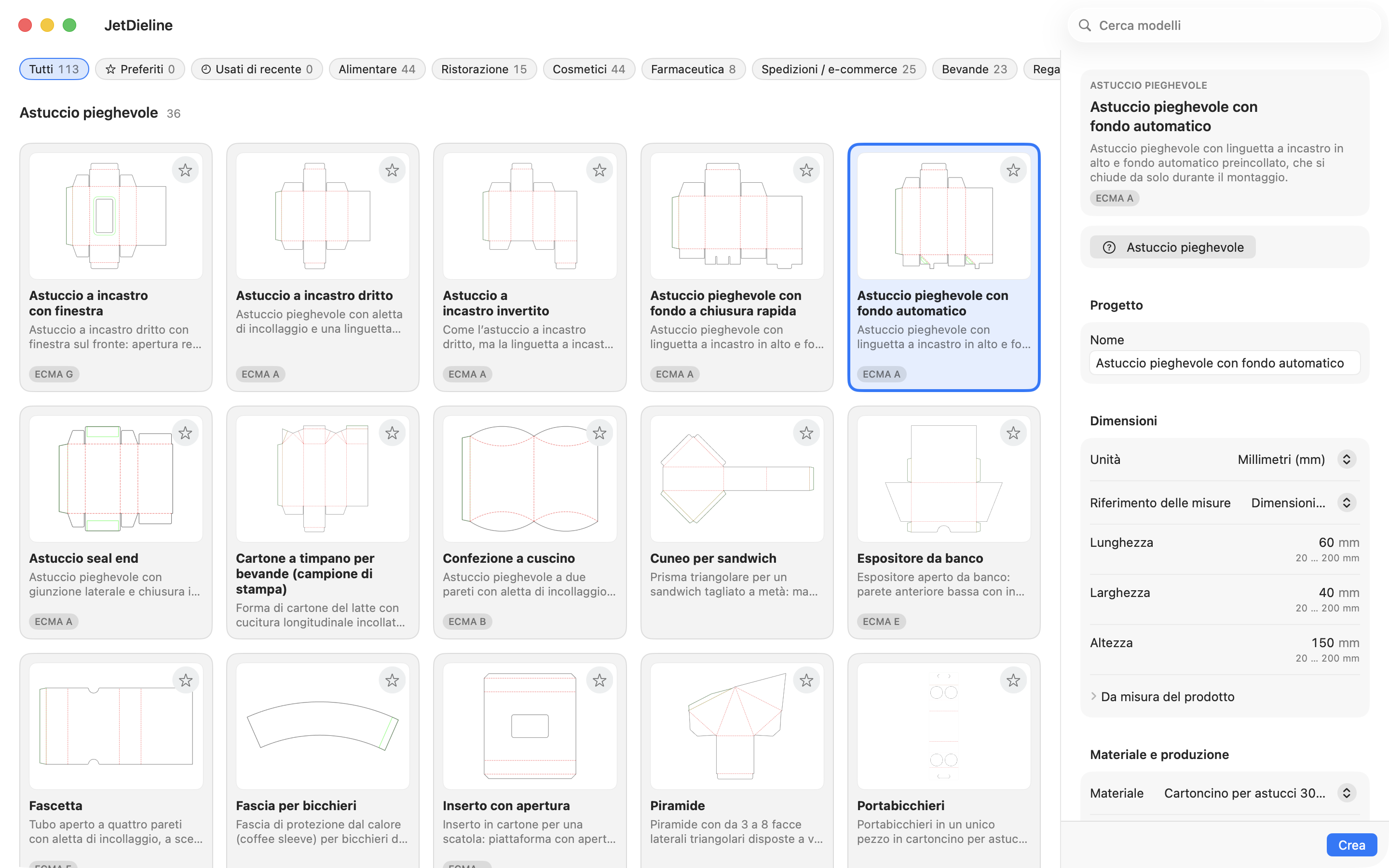Favorite the Astuccio a incastro con finestra card
Viewport: 1389px width, 868px height.
pyautogui.click(x=185, y=170)
